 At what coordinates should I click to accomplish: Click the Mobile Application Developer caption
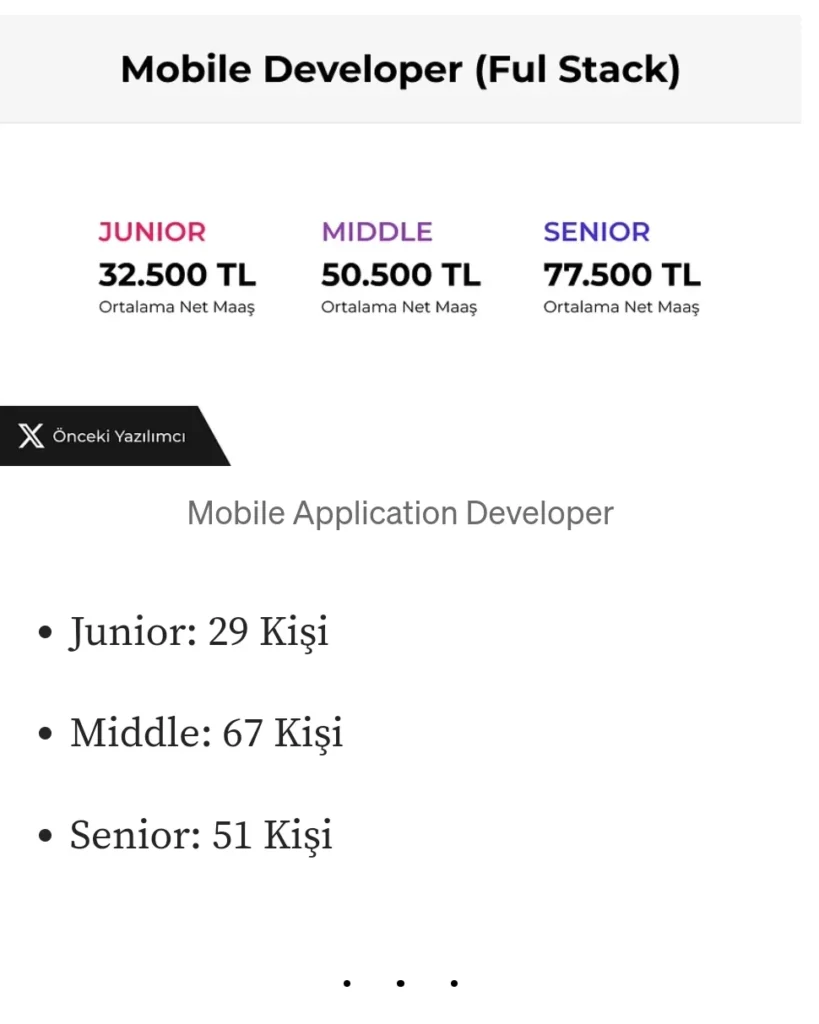[x=400, y=513]
